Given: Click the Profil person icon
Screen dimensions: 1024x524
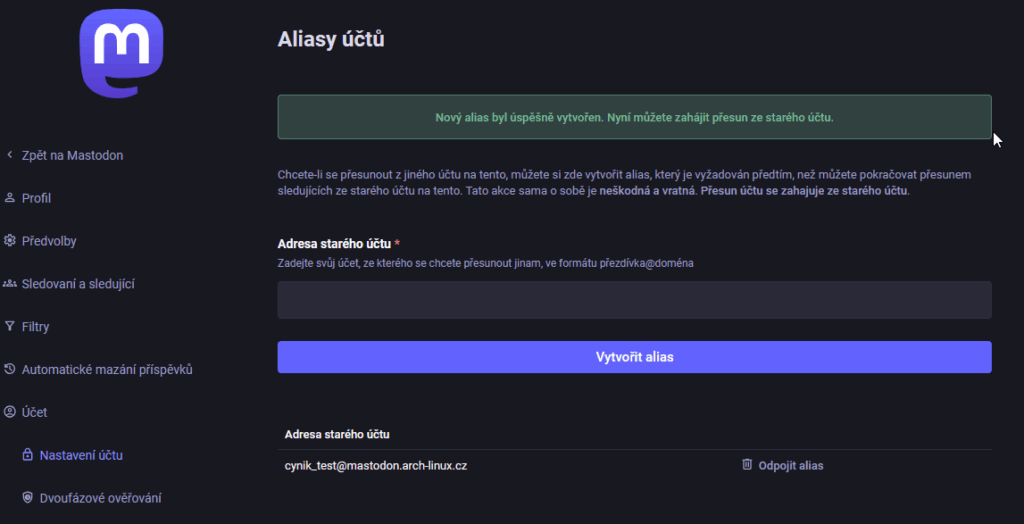Looking at the screenshot, I should (10, 198).
